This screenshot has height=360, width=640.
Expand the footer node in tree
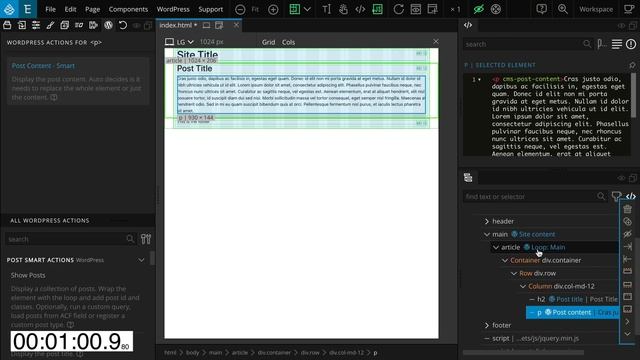[x=487, y=325]
